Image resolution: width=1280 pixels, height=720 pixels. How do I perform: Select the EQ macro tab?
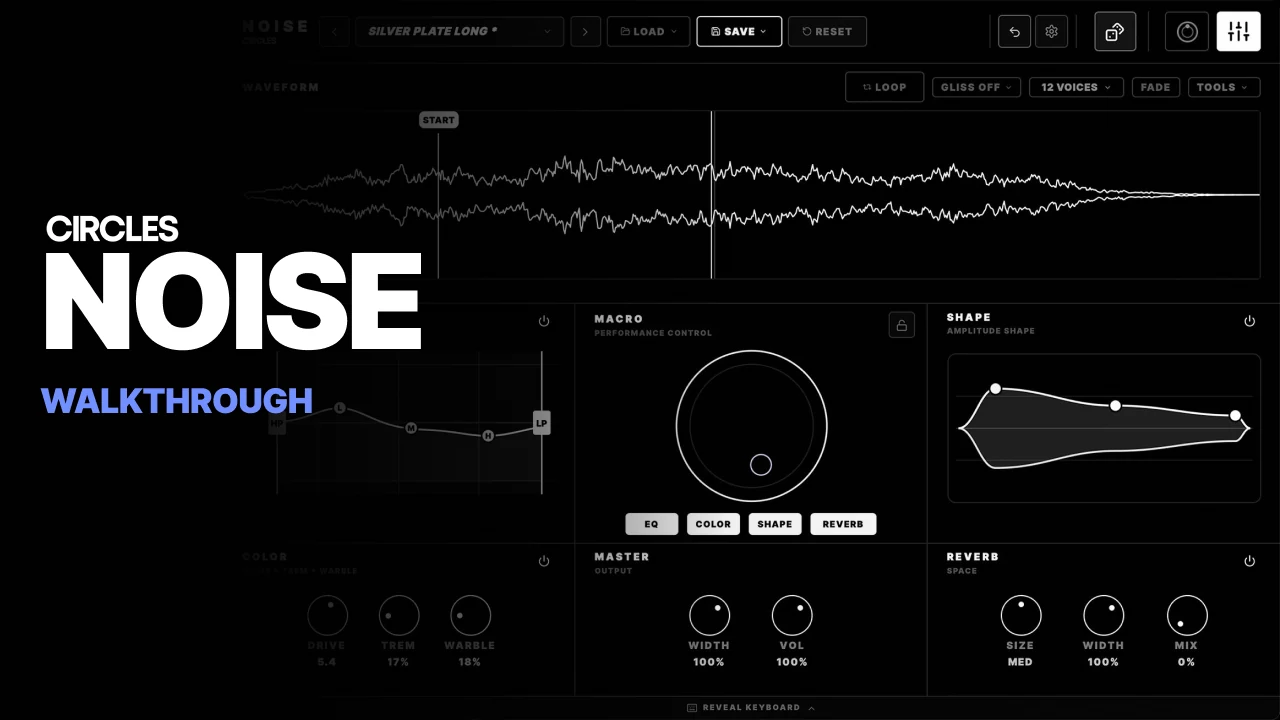click(652, 524)
